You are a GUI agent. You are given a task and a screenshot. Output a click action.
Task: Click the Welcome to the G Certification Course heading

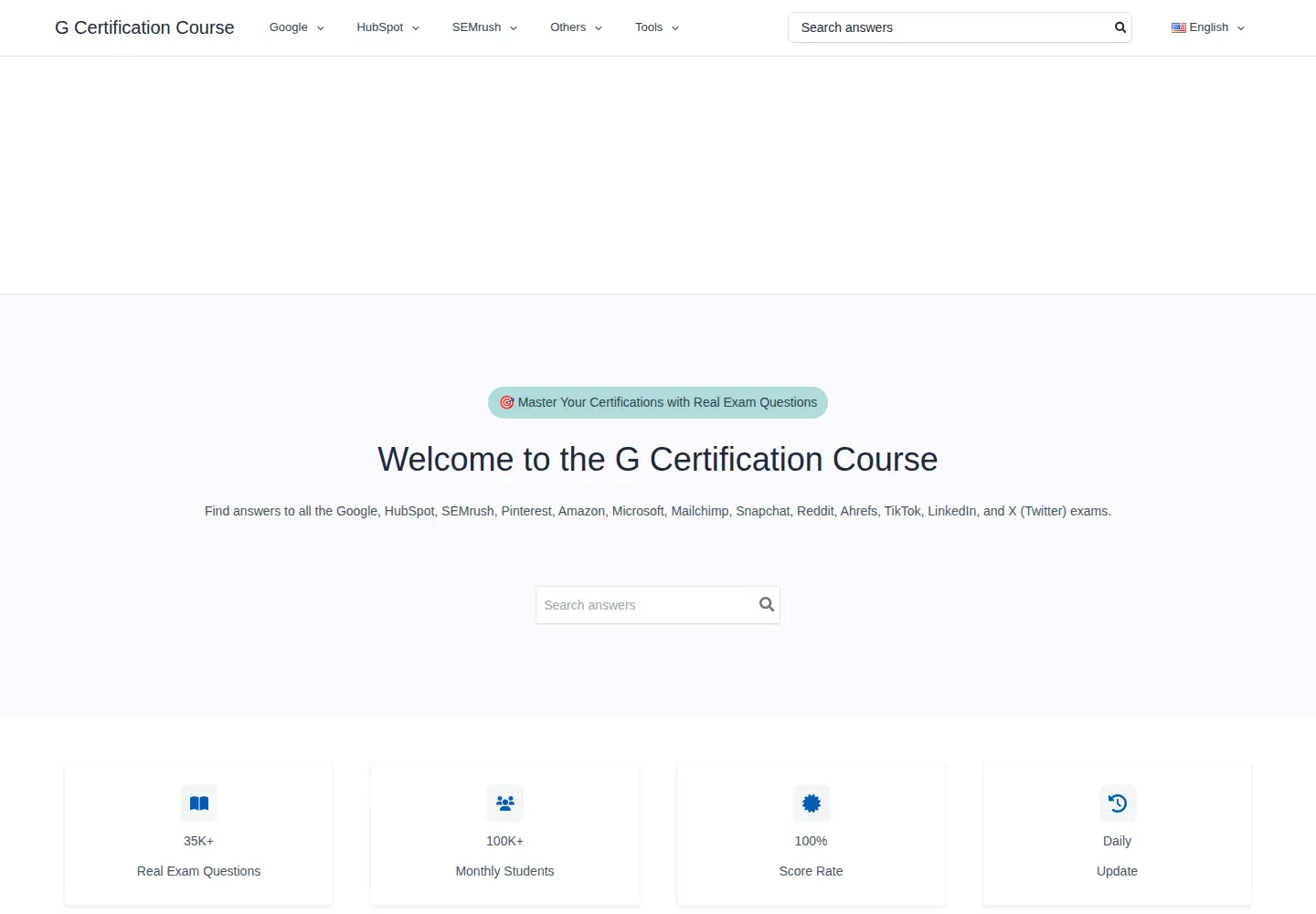click(x=658, y=459)
